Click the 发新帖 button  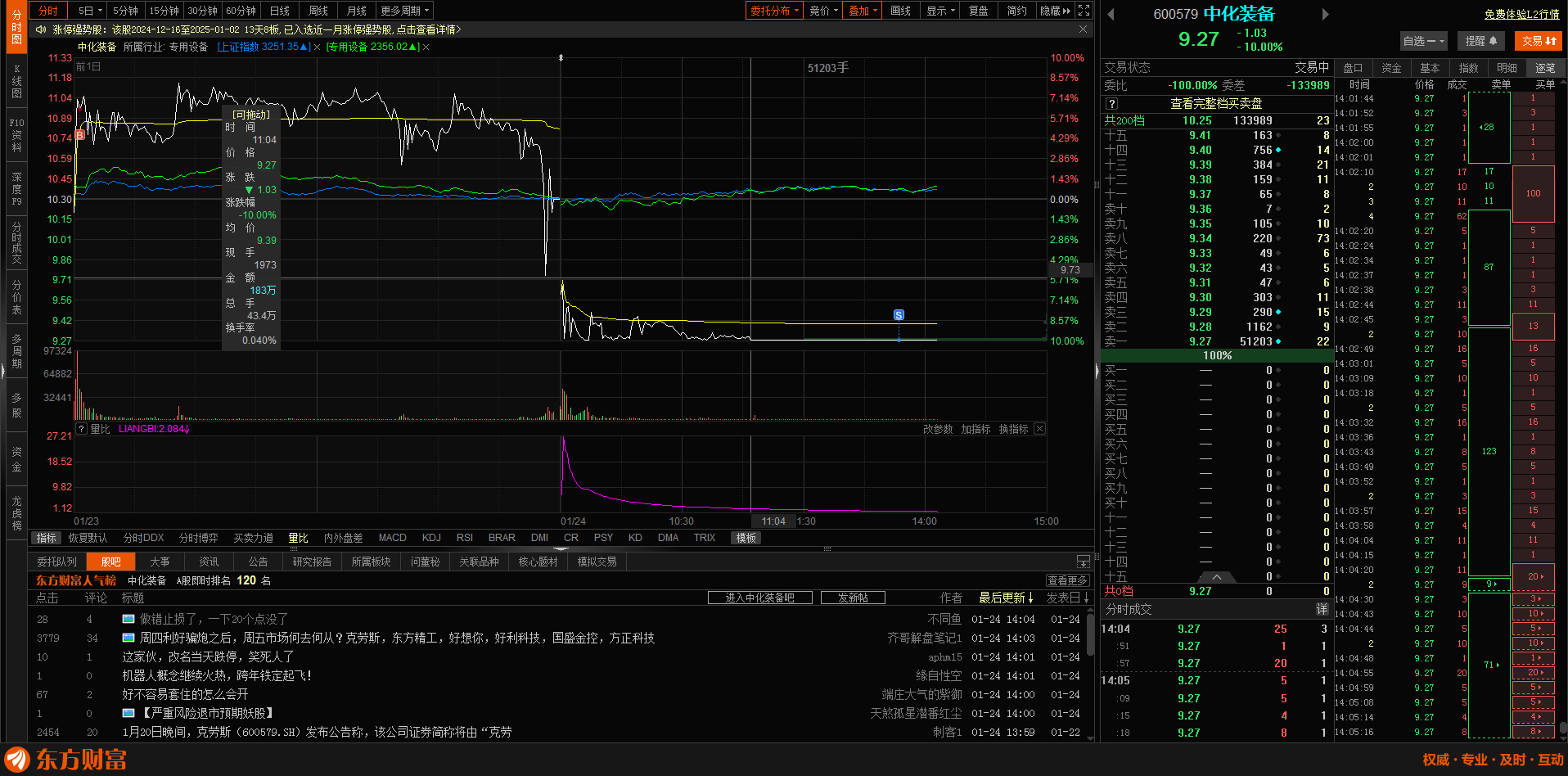click(853, 598)
